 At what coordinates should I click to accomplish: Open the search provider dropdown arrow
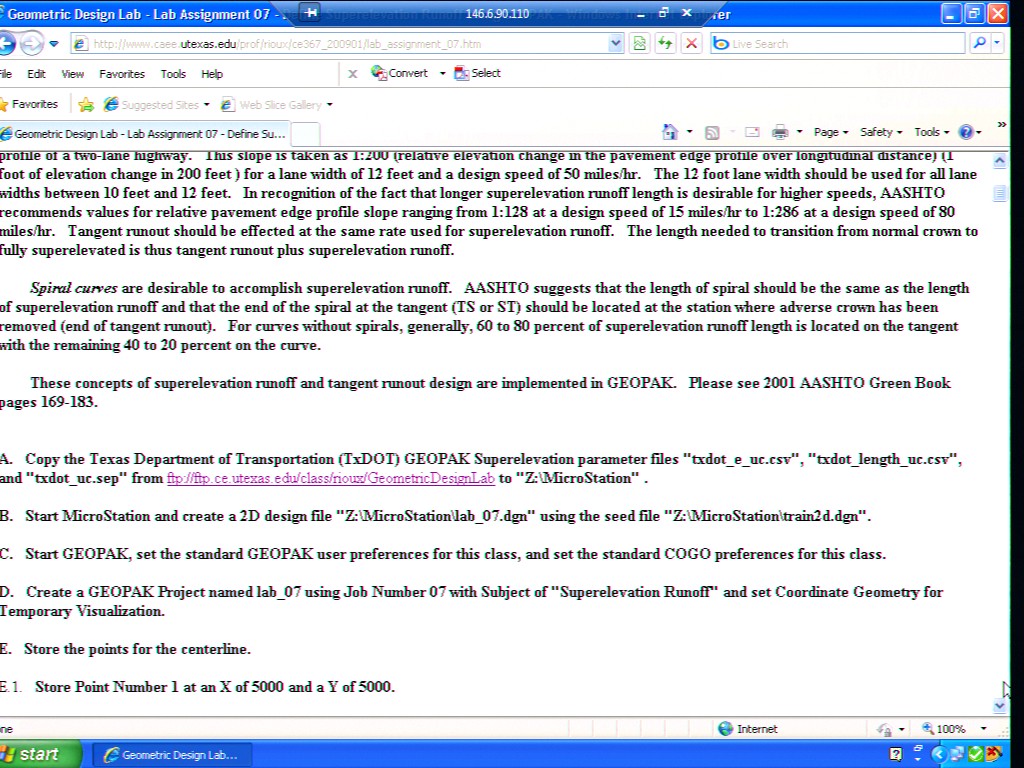(x=997, y=43)
